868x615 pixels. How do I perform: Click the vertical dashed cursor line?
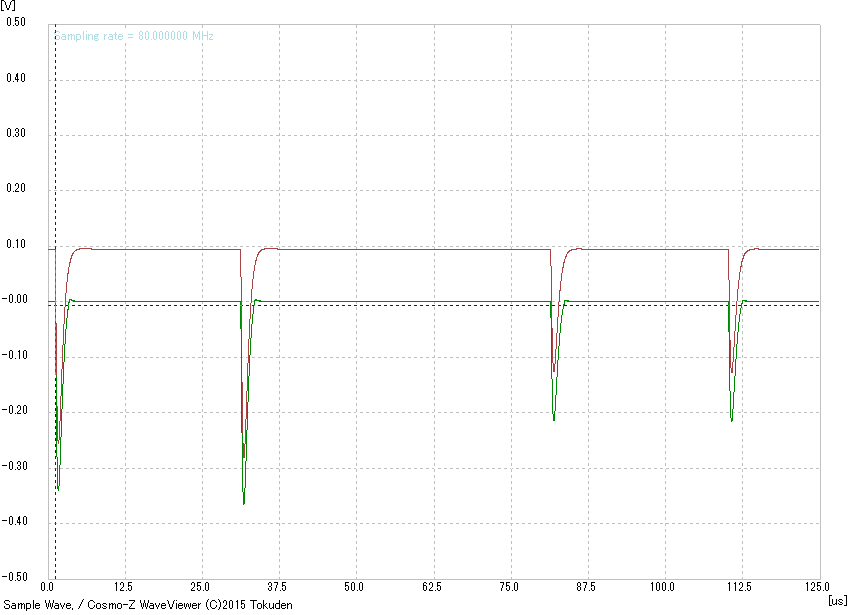55,150
